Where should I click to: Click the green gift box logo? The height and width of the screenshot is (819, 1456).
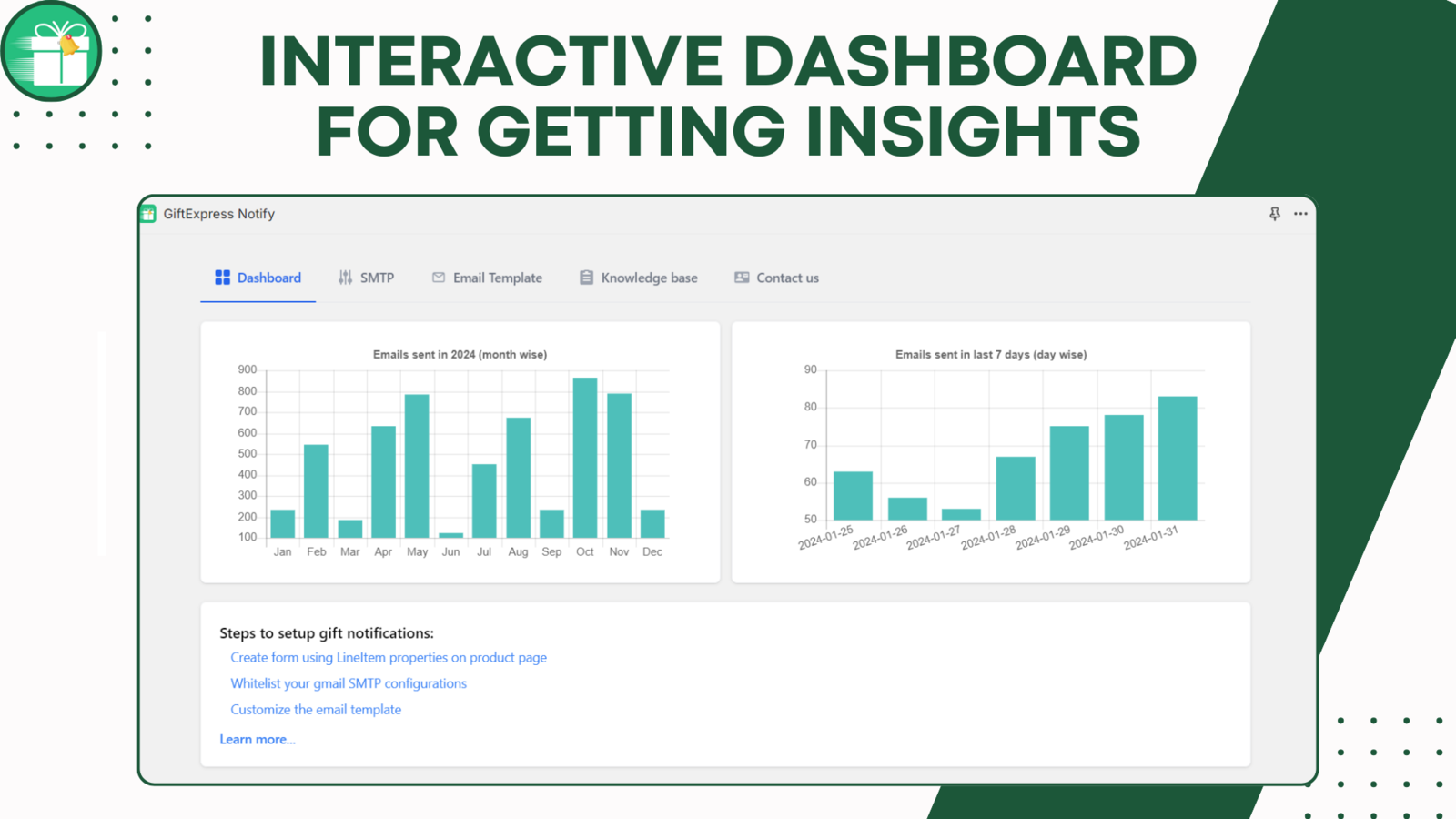pyautogui.click(x=50, y=52)
